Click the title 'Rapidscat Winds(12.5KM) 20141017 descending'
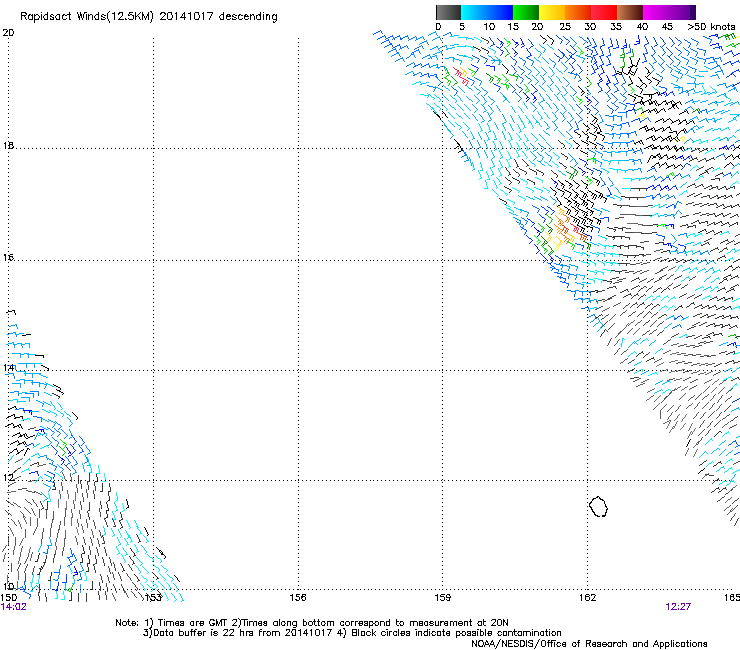Viewport: 740px width, 650px height. pyautogui.click(x=149, y=17)
